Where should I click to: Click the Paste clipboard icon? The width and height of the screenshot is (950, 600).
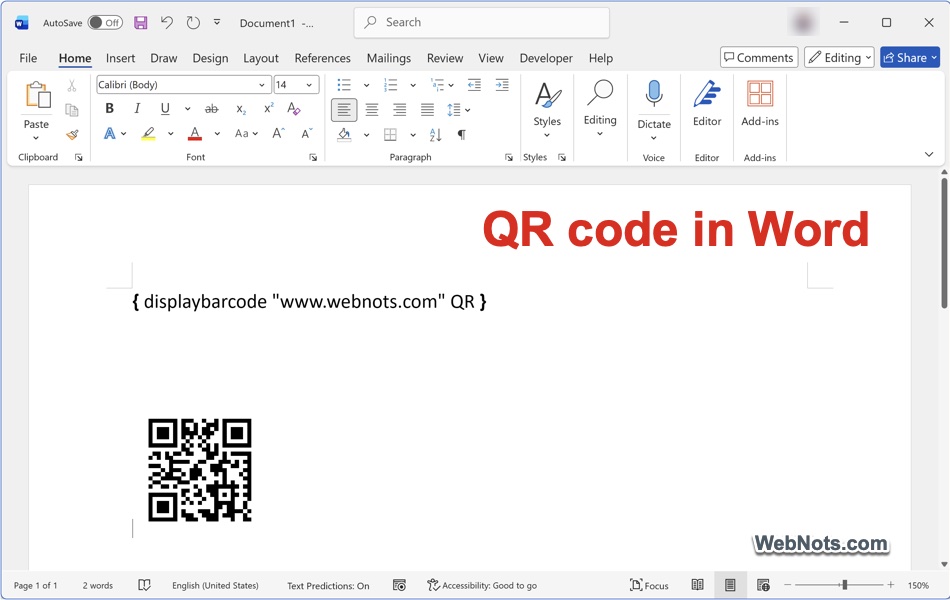[36, 96]
